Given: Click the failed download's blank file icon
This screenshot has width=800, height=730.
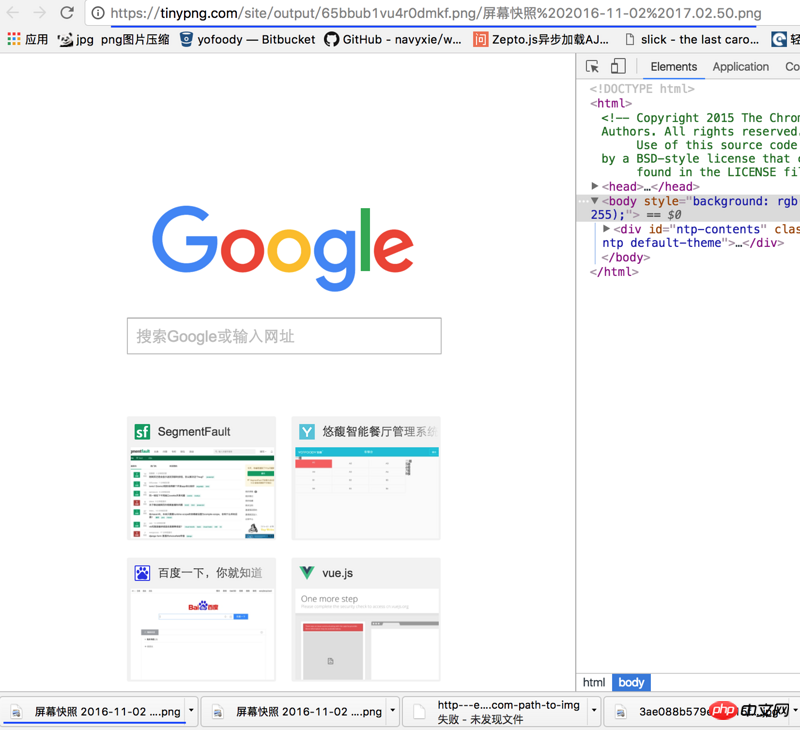Looking at the screenshot, I should tap(419, 712).
